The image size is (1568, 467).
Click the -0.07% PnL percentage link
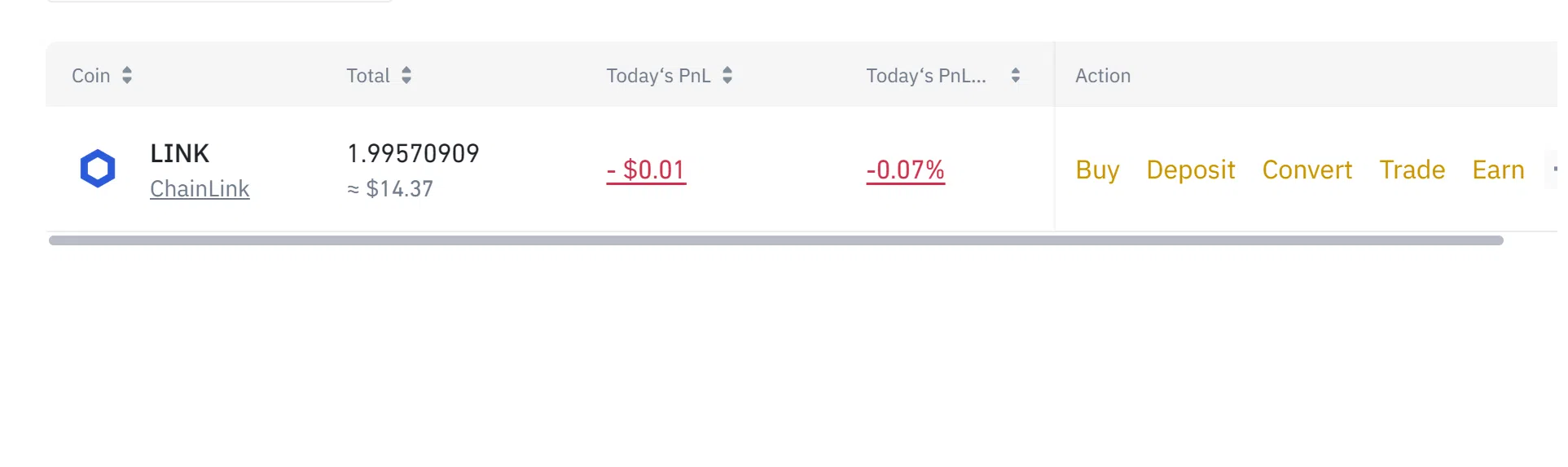click(905, 170)
